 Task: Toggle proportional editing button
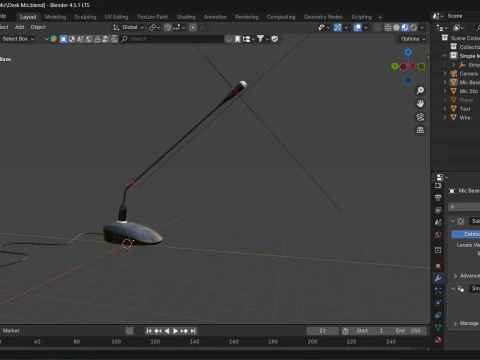click(193, 27)
